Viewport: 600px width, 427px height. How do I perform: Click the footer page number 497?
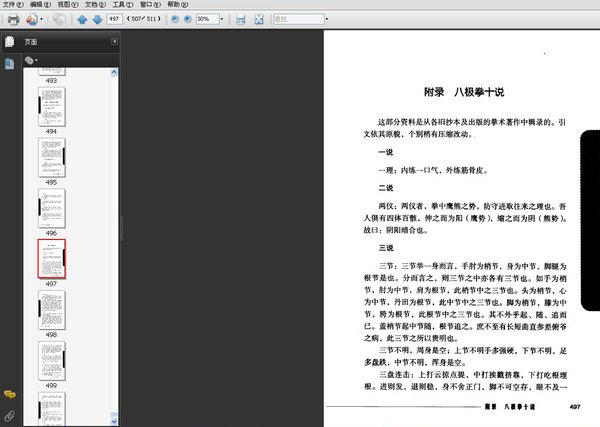[575, 407]
